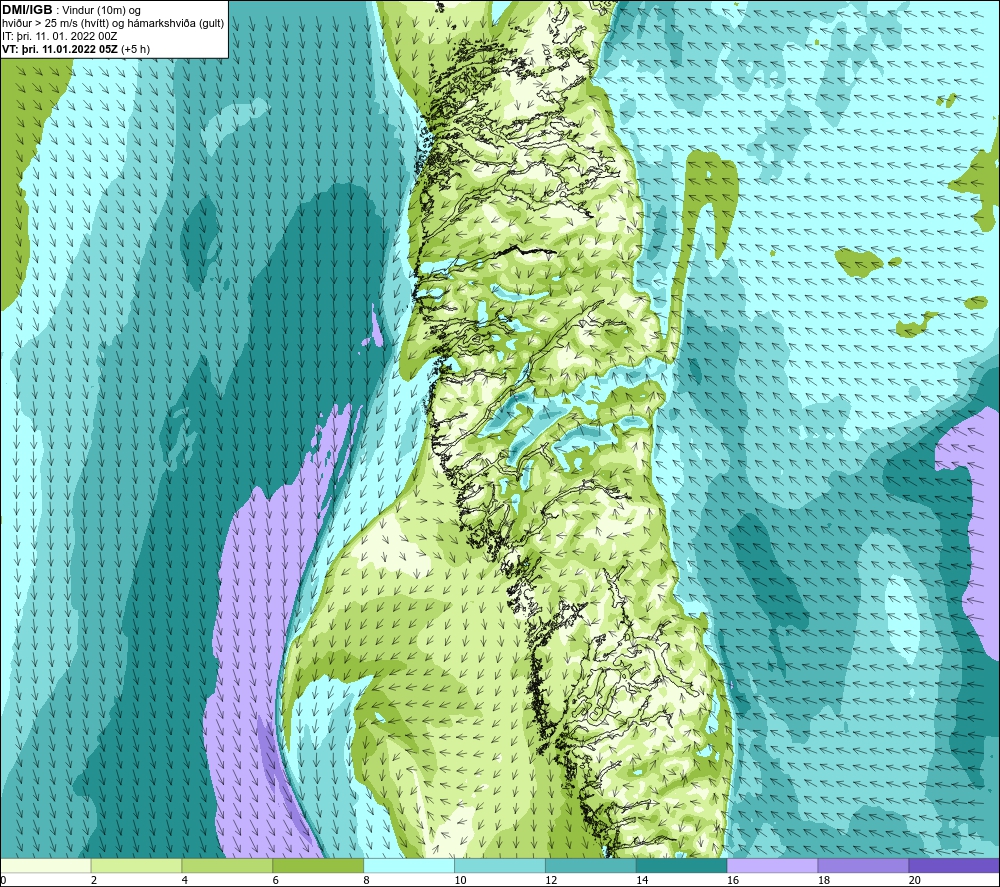
Task: Click the 'IT: þri. 11. 01. 2022 00Z' line
Action: click(x=60, y=36)
